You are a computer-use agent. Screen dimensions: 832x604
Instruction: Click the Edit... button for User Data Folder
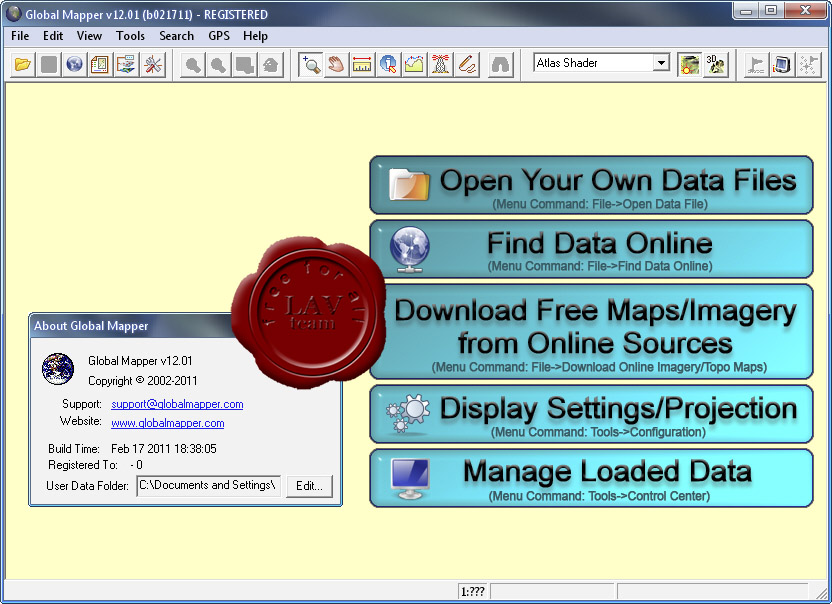(309, 486)
